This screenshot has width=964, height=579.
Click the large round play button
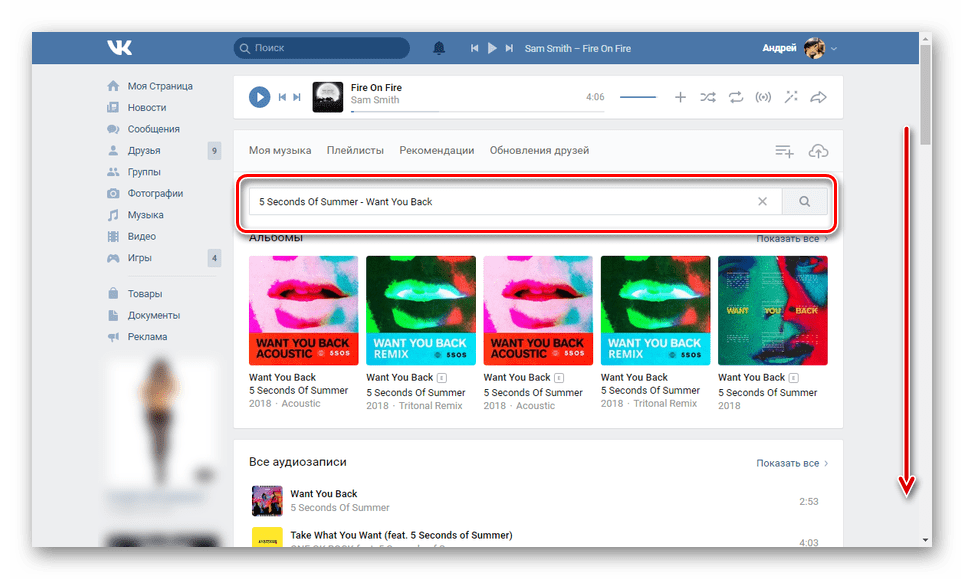coord(259,97)
